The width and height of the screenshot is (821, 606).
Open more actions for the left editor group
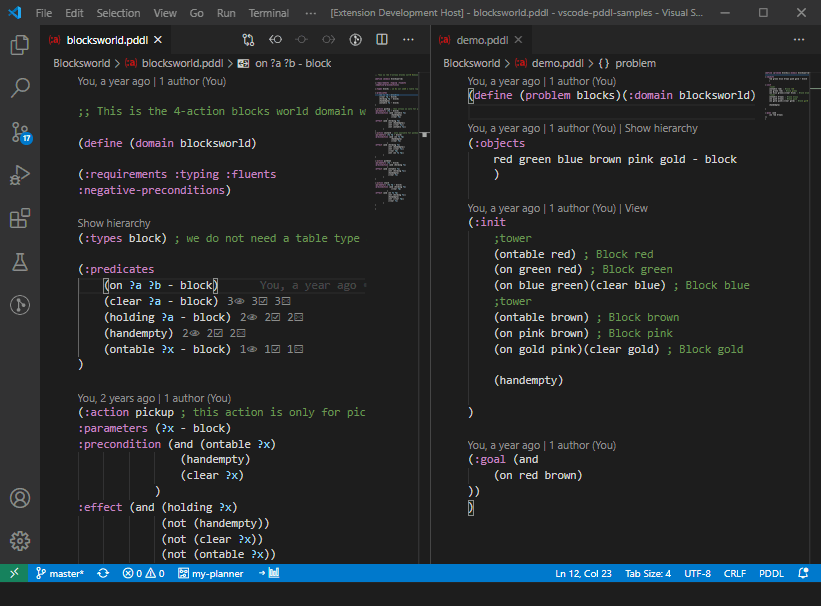tap(408, 40)
